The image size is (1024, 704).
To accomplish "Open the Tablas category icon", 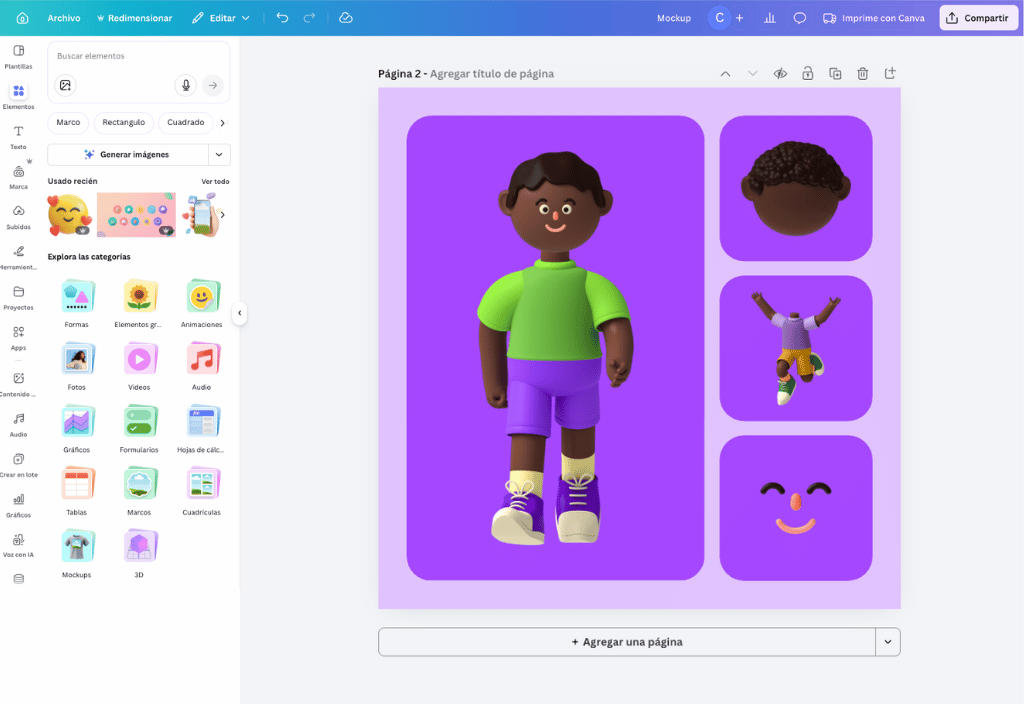I will tap(78, 484).
